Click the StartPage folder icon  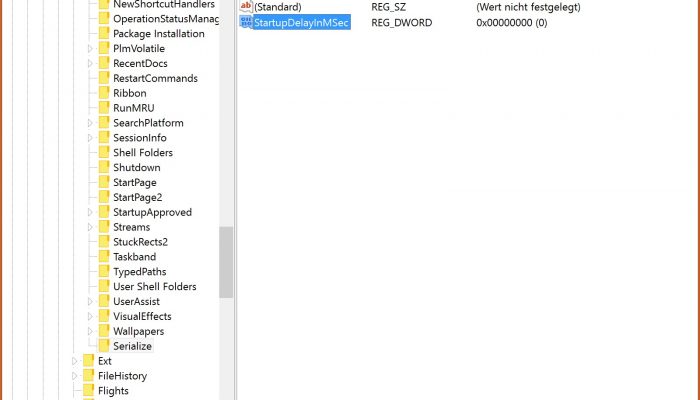104,182
